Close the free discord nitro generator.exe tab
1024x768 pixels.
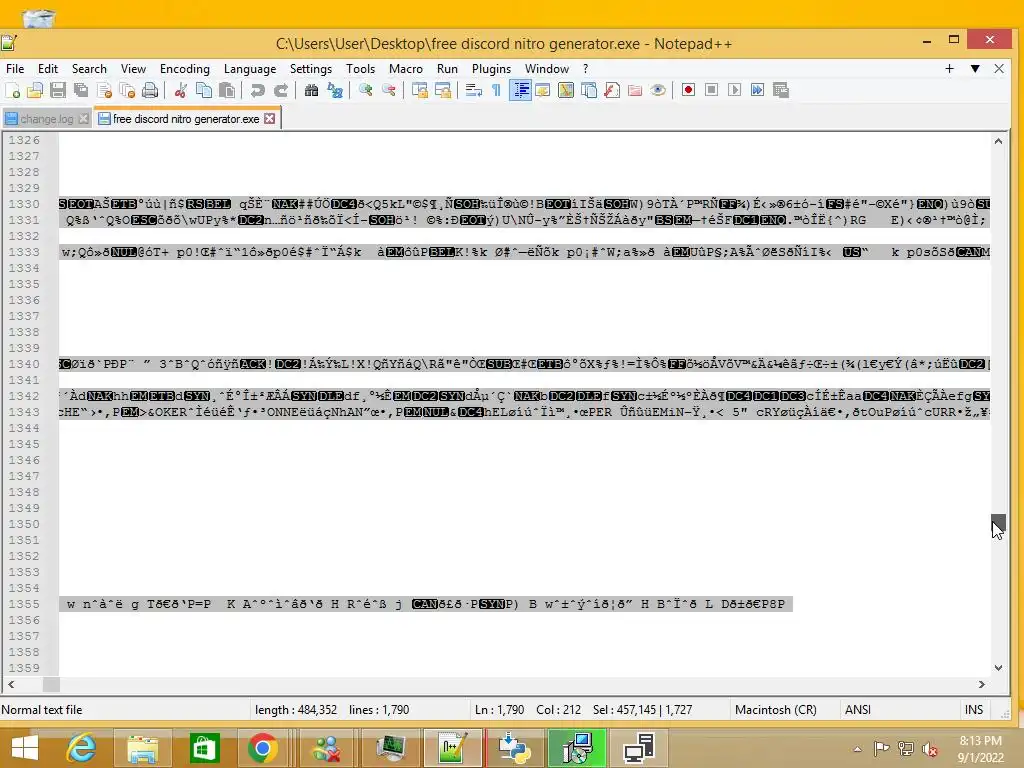270,119
